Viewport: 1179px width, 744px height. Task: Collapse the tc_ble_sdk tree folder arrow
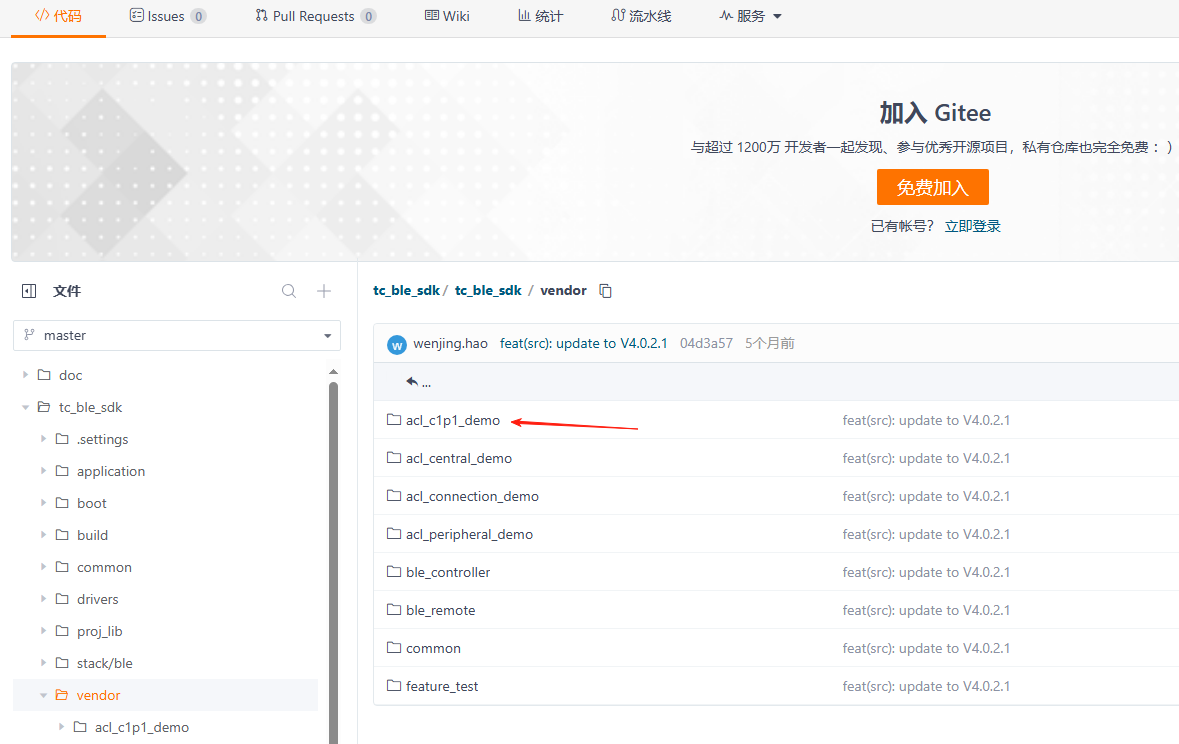tap(26, 407)
